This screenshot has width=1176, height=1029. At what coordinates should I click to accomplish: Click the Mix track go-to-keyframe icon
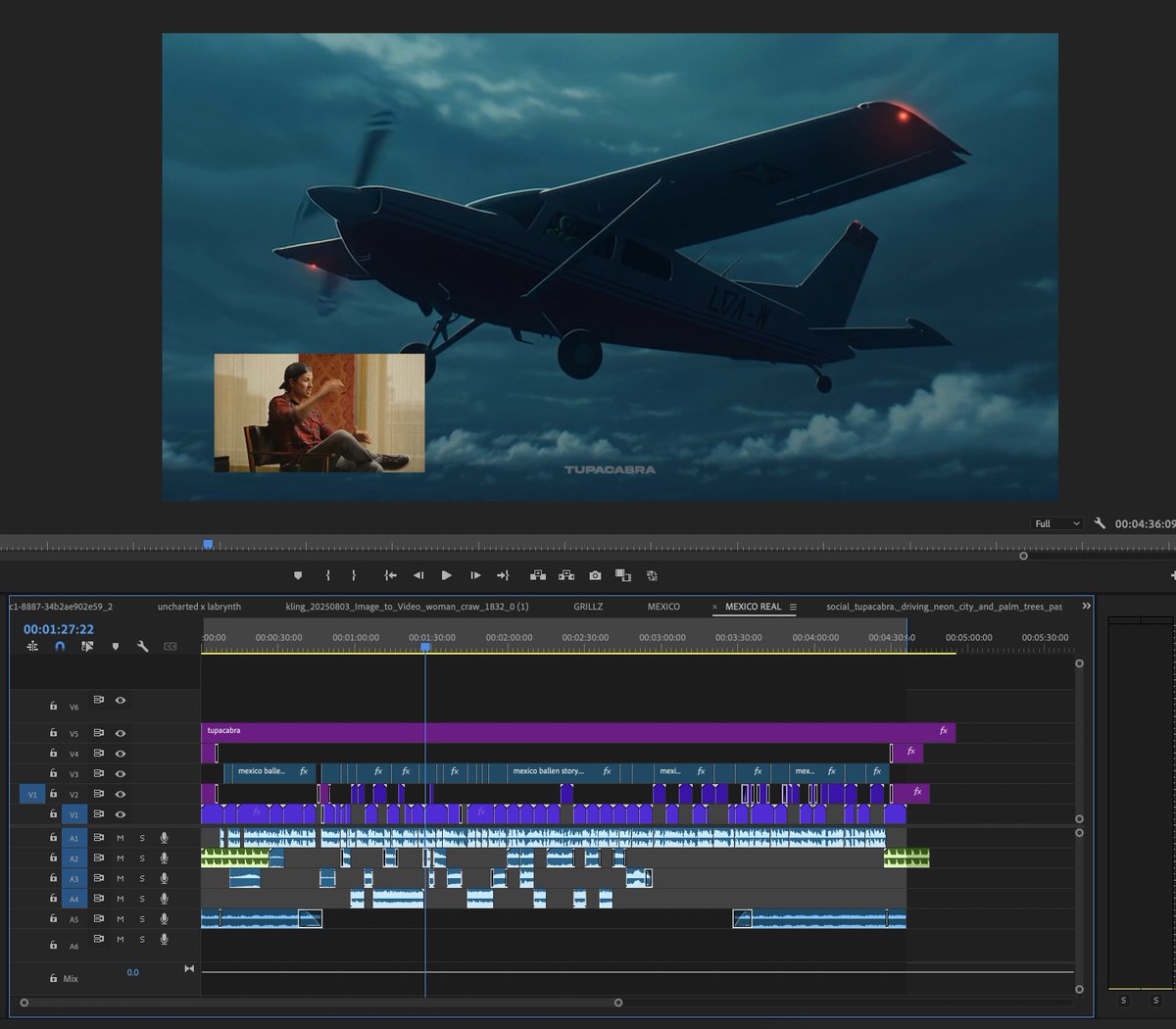pyautogui.click(x=189, y=969)
